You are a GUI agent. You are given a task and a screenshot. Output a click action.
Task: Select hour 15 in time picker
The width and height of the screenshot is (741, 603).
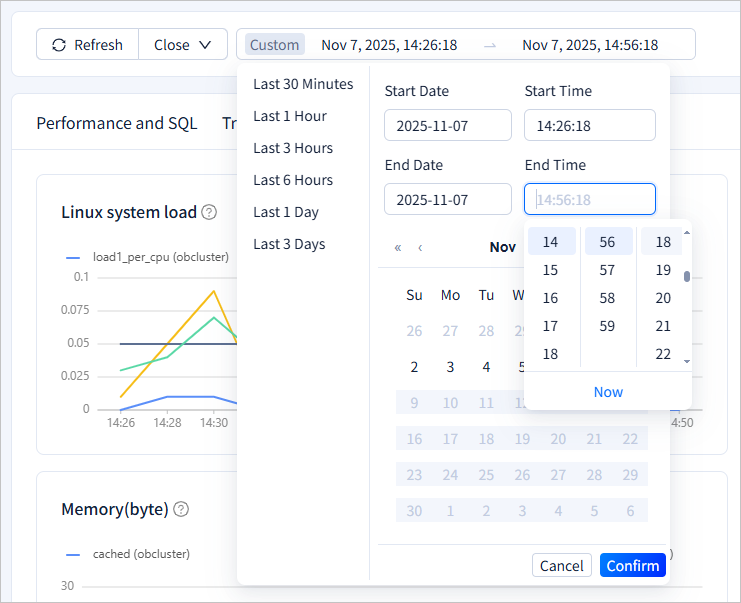(550, 270)
